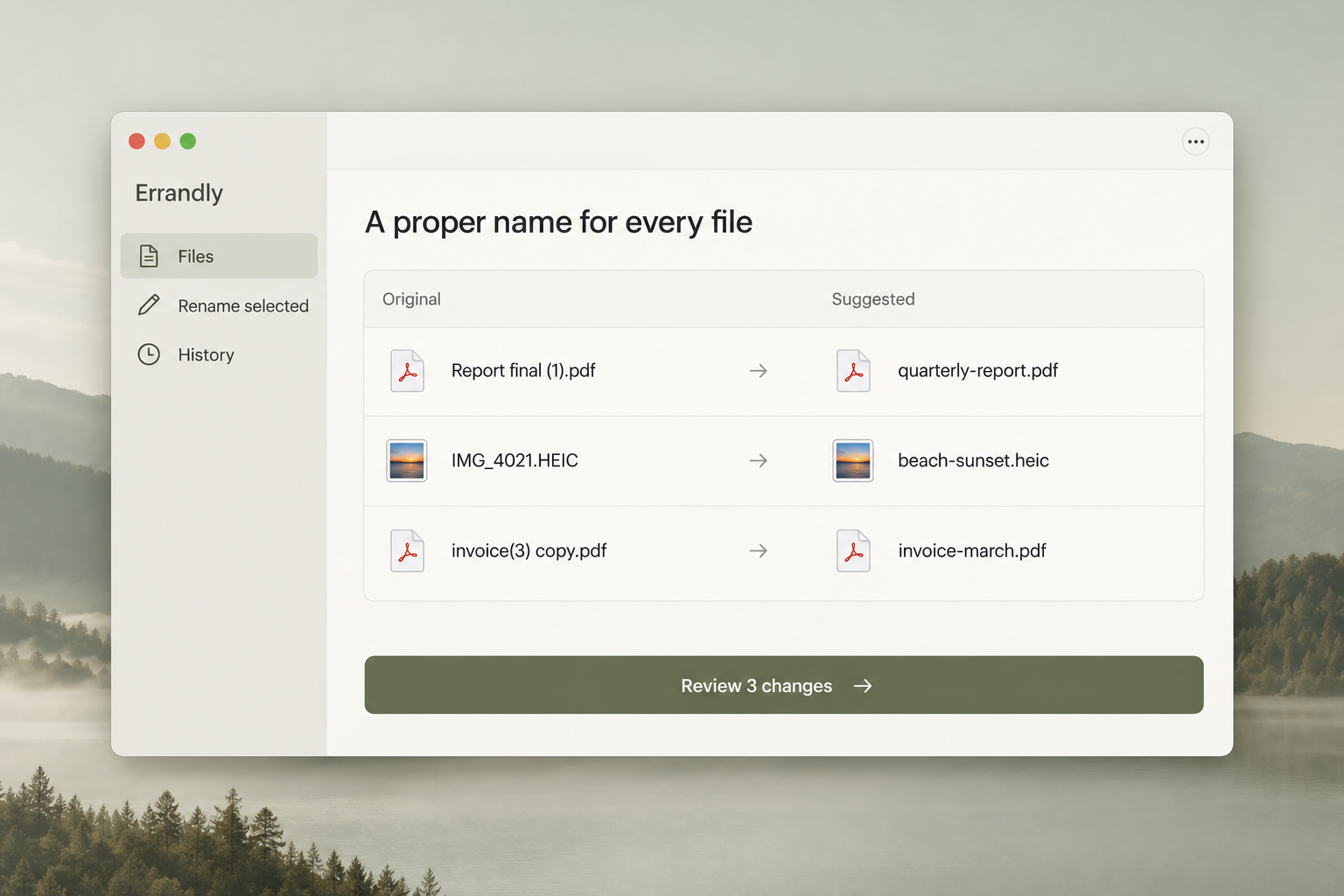Click suggested name invoice-march.pdf
The width and height of the screenshot is (1344, 896).
pos(972,550)
